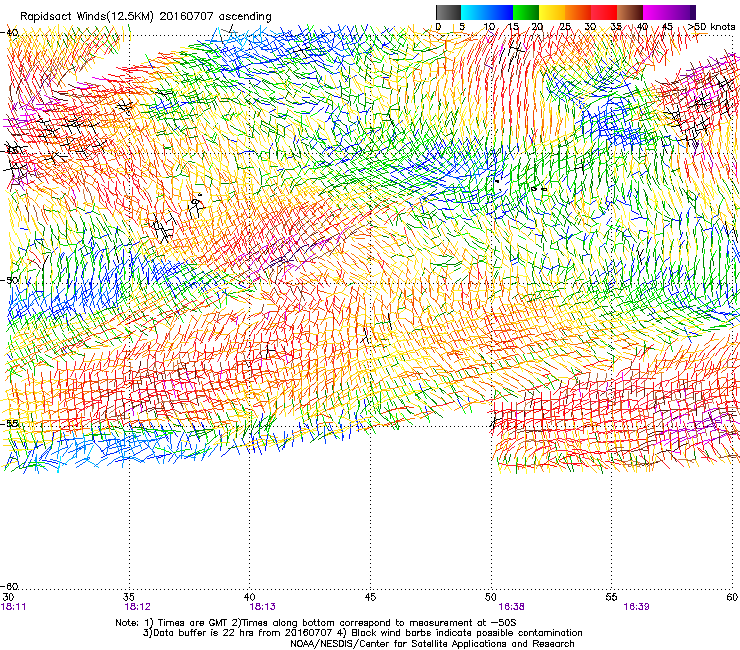The image size is (740, 650).
Task: Click the 16:39 purple time stamp
Action: click(636, 607)
